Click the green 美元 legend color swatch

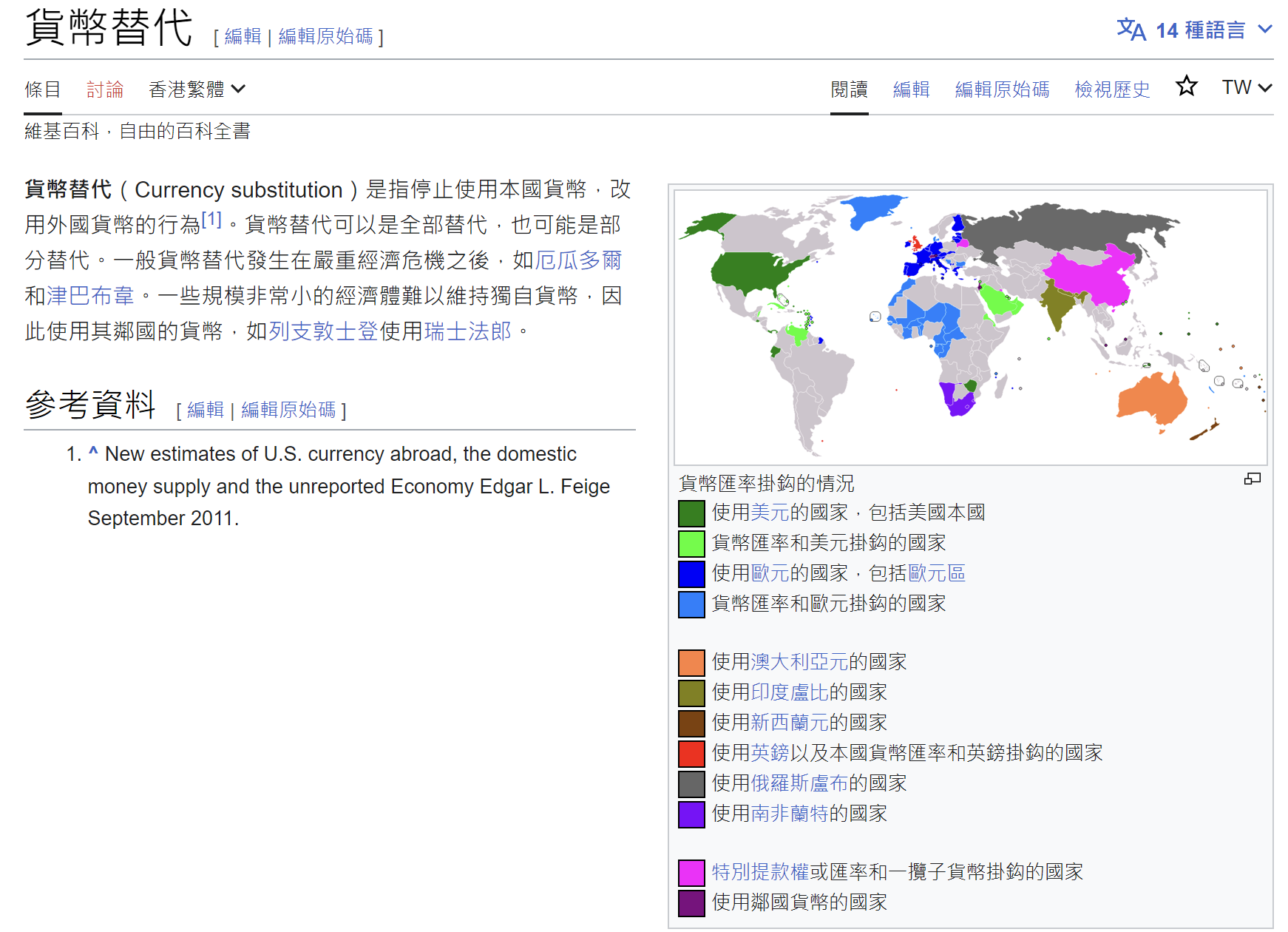[x=690, y=513]
